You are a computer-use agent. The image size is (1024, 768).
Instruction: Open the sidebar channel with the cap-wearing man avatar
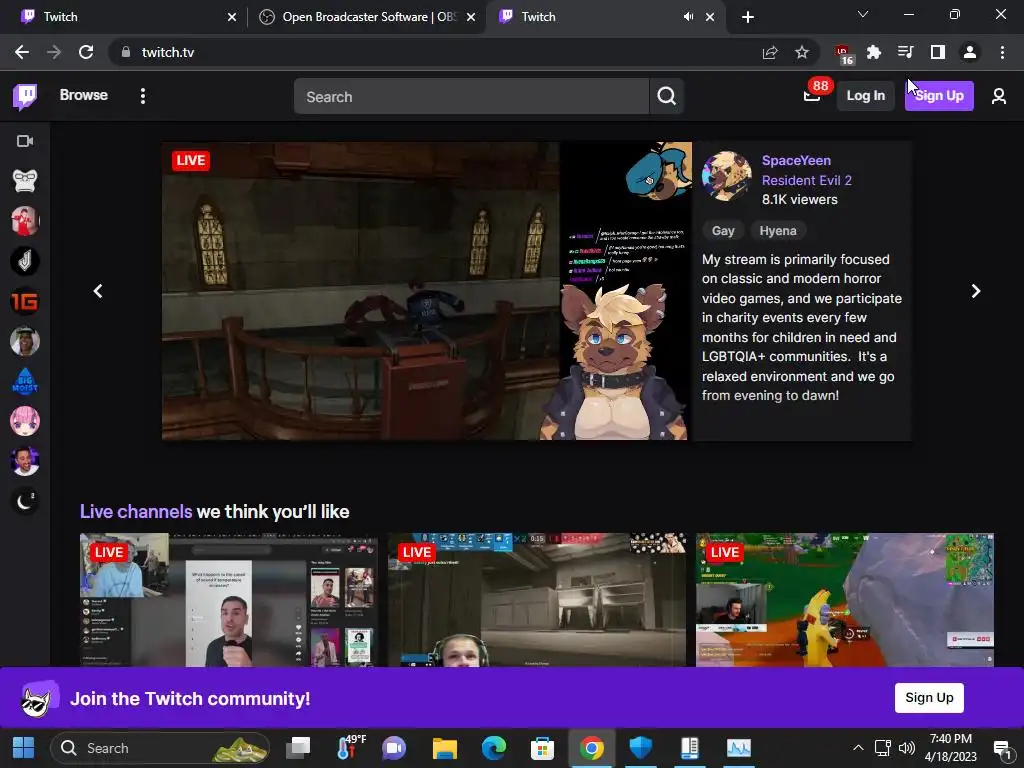point(25,341)
